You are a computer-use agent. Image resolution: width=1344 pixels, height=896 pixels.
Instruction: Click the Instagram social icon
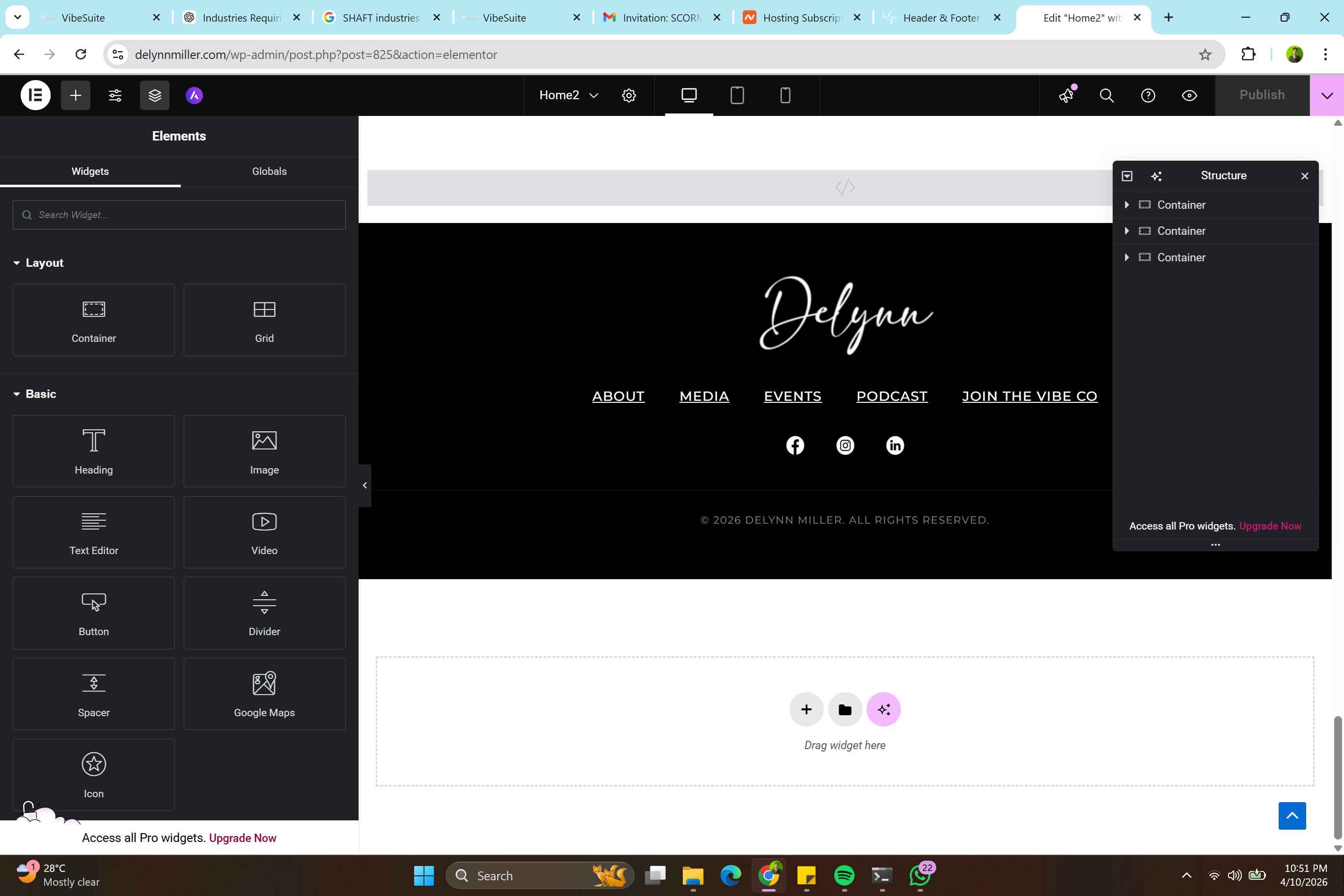[845, 445]
